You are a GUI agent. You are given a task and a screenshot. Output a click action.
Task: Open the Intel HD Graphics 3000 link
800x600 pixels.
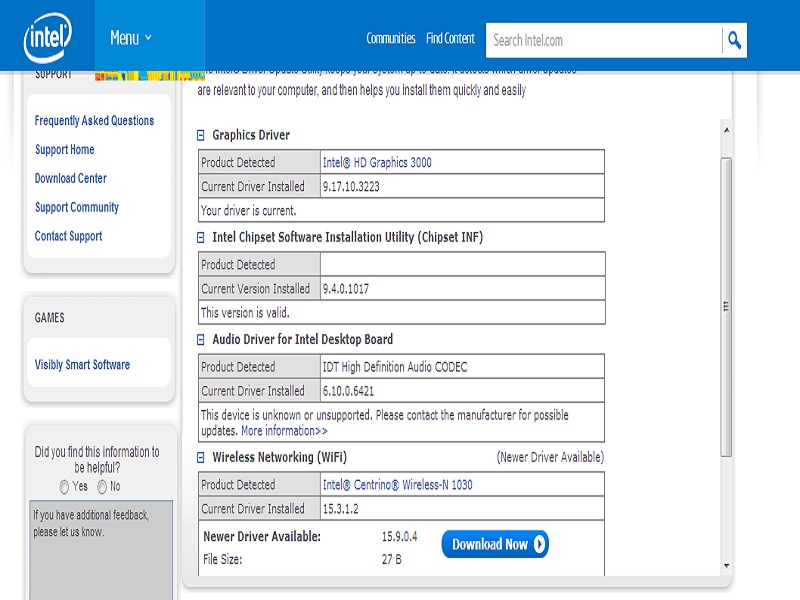click(x=377, y=162)
